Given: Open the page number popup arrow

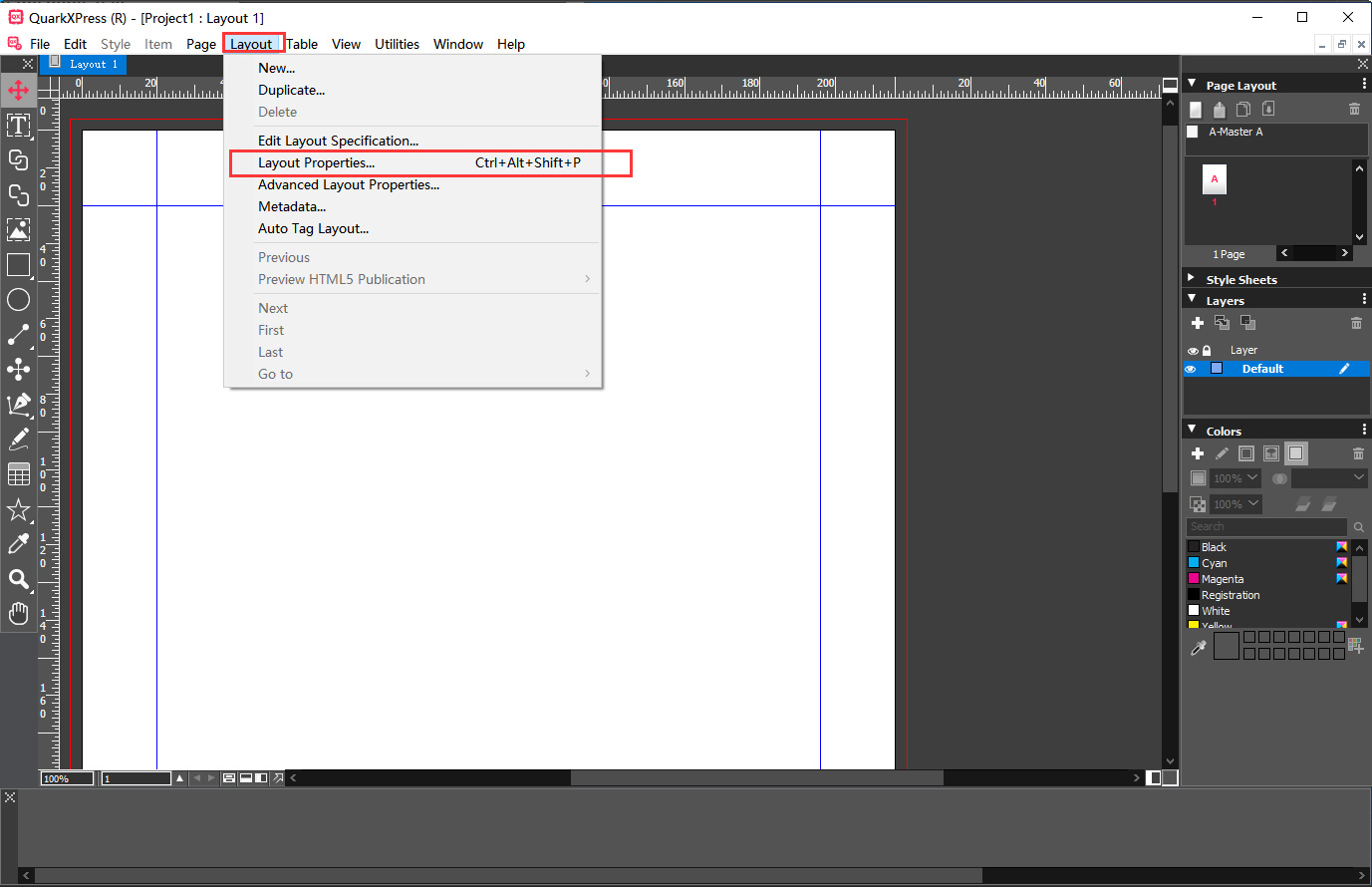Looking at the screenshot, I should point(179,778).
